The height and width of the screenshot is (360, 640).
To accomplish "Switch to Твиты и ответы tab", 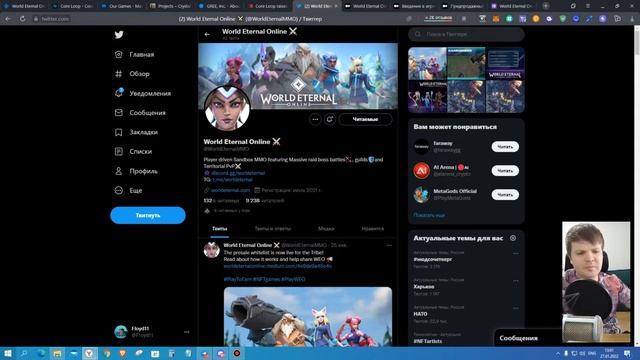I will (273, 229).
